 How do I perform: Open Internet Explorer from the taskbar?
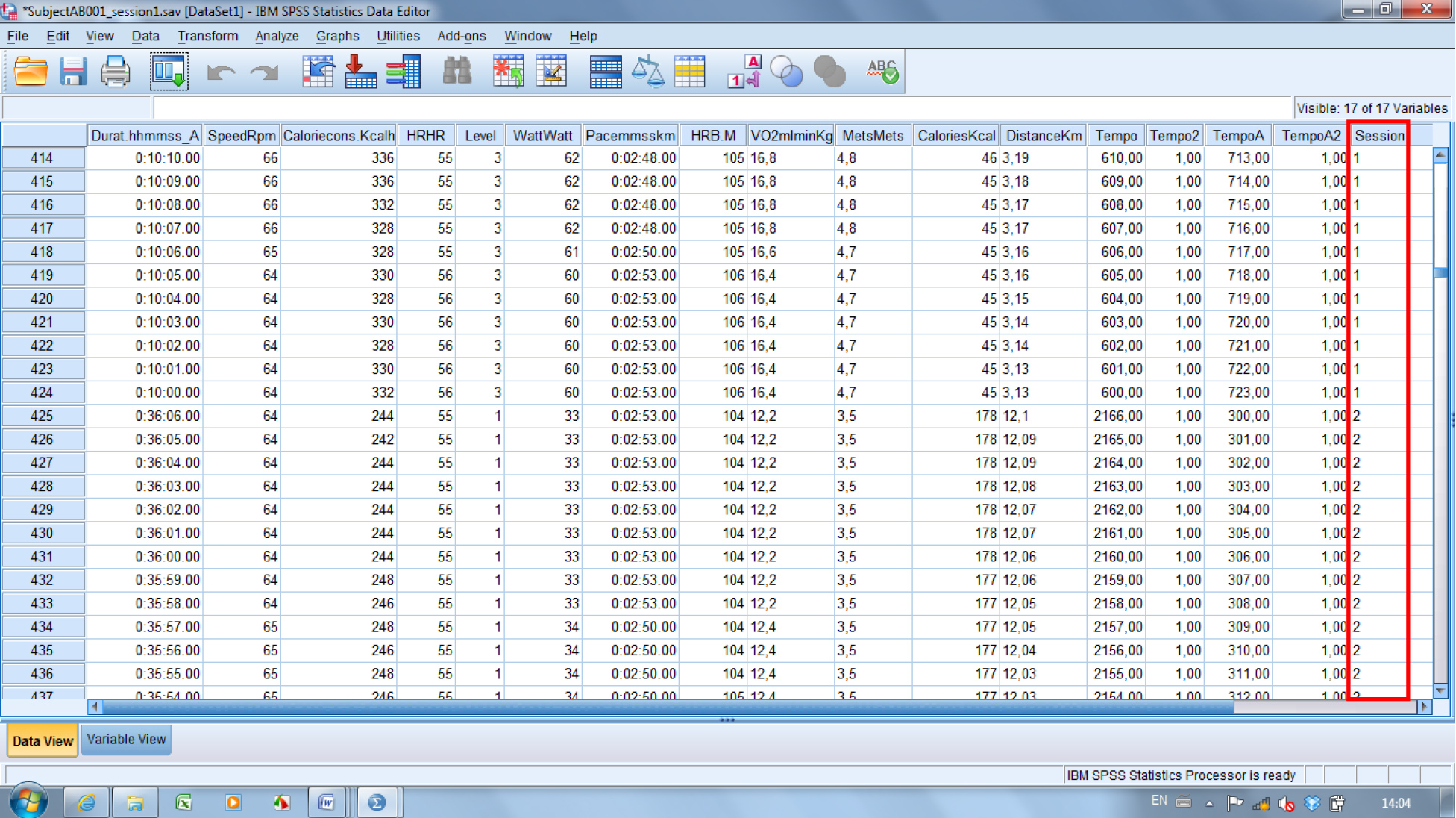point(87,802)
